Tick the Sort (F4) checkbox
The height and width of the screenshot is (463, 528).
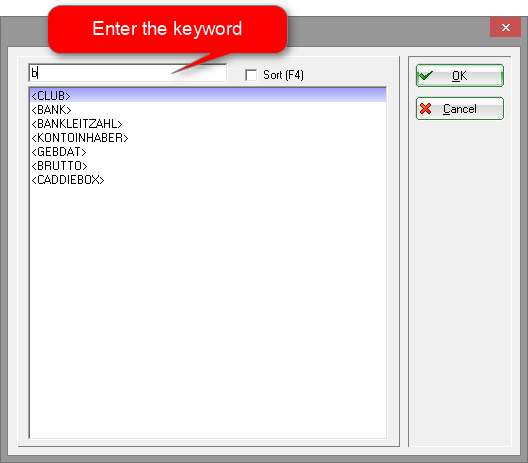click(251, 75)
